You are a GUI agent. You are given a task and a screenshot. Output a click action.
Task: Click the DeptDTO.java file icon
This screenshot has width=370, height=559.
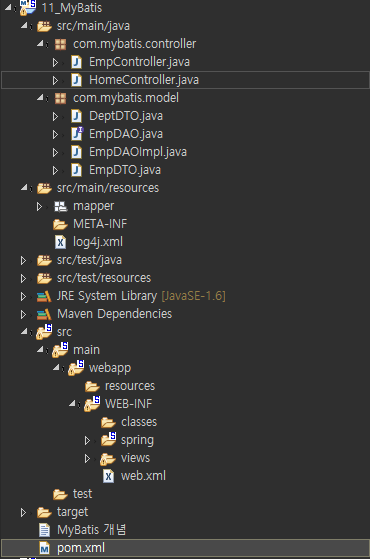coord(76,116)
